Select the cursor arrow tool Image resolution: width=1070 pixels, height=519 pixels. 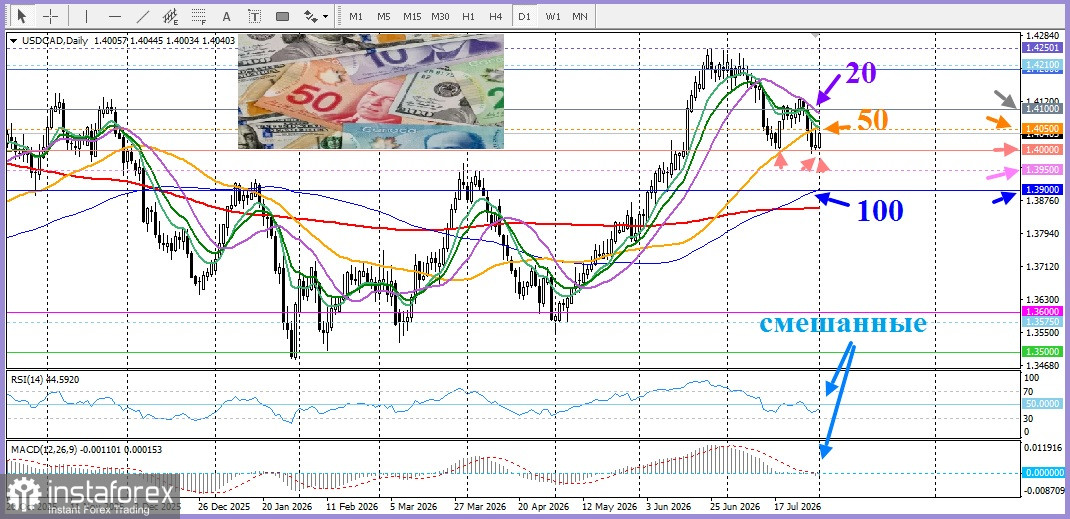(22, 16)
